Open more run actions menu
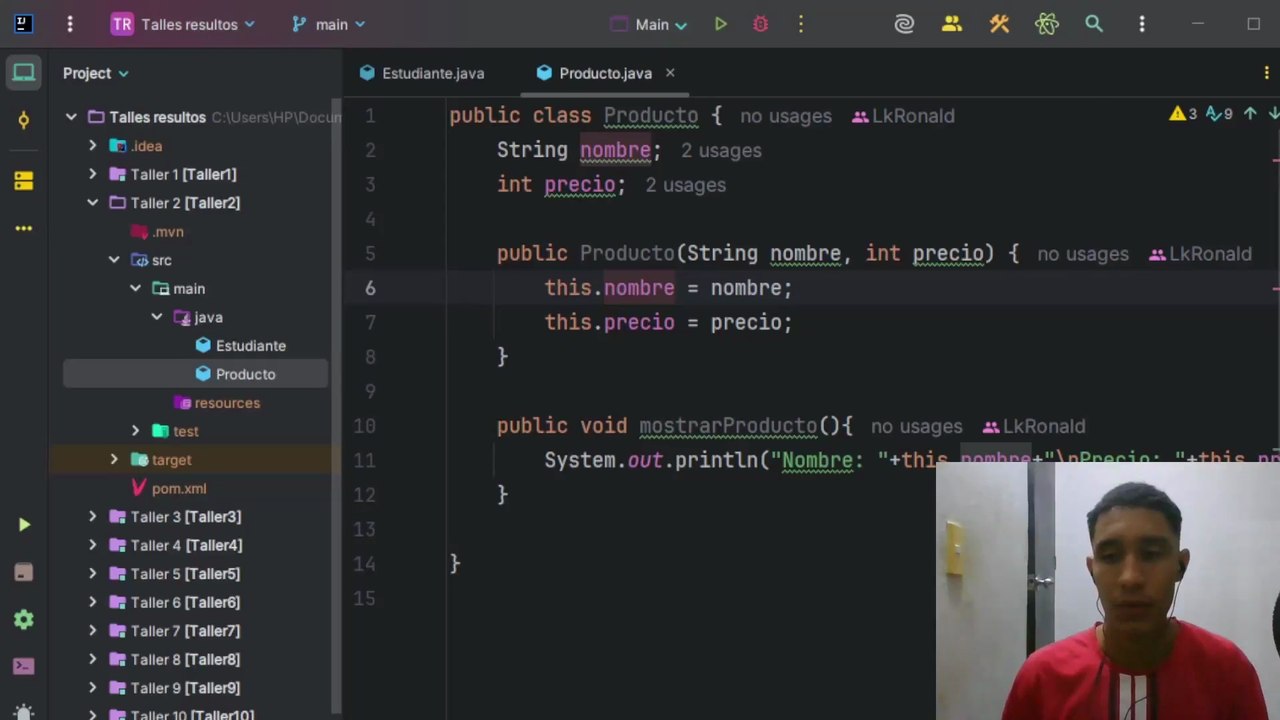The height and width of the screenshot is (720, 1280). point(801,24)
